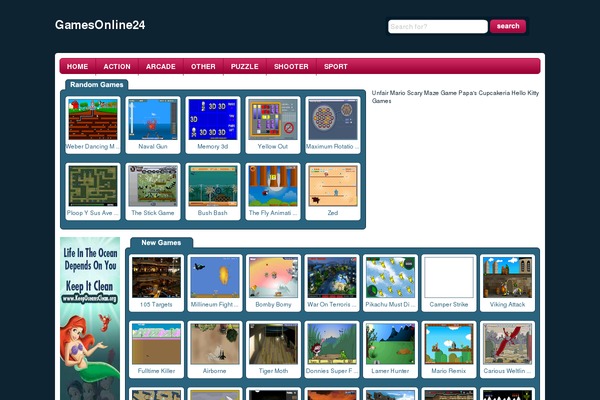
Task: Open the Home menu item
Action: click(x=77, y=67)
